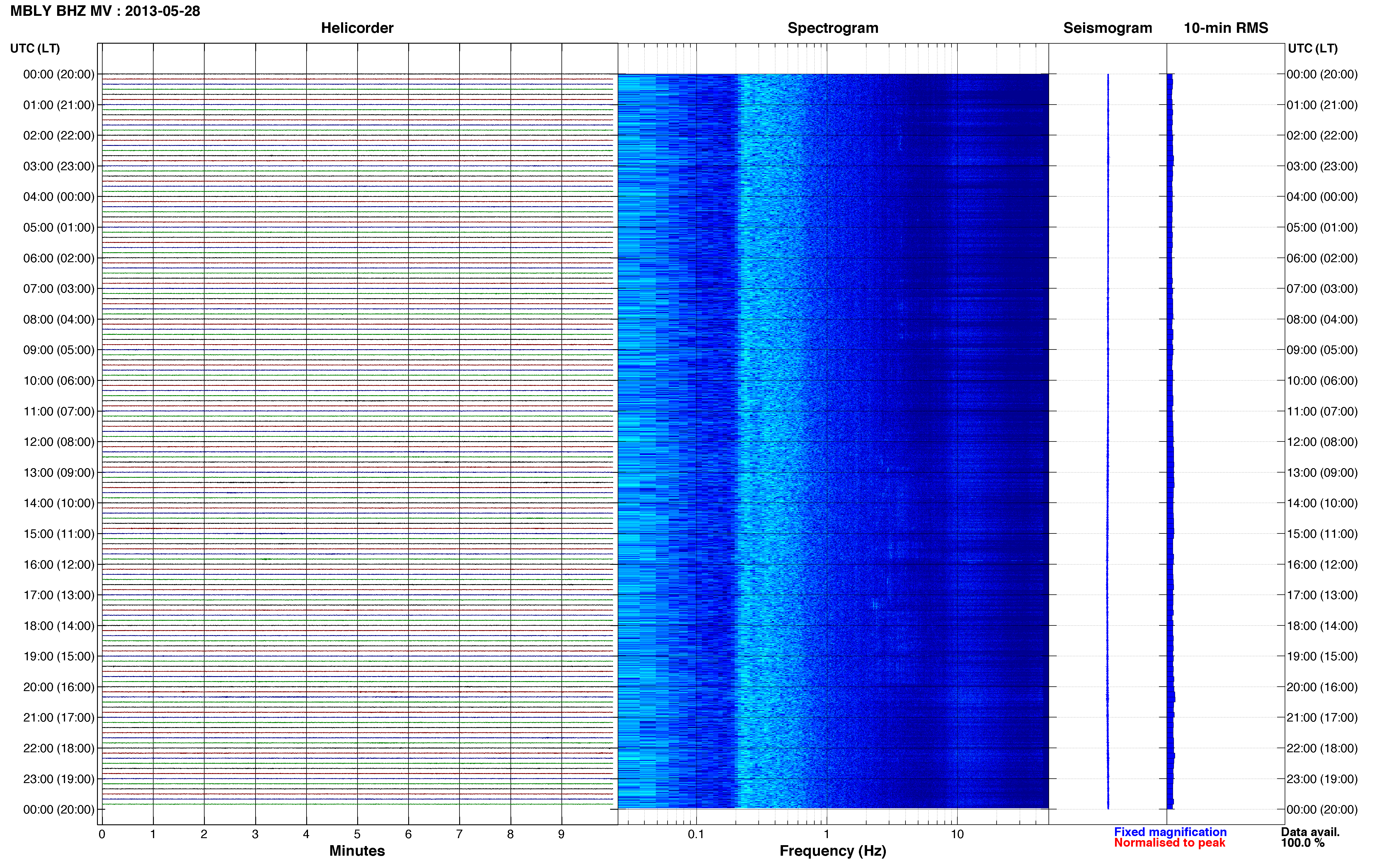Click the helicorder minute tick '3'
The image size is (1389, 868).
(255, 834)
